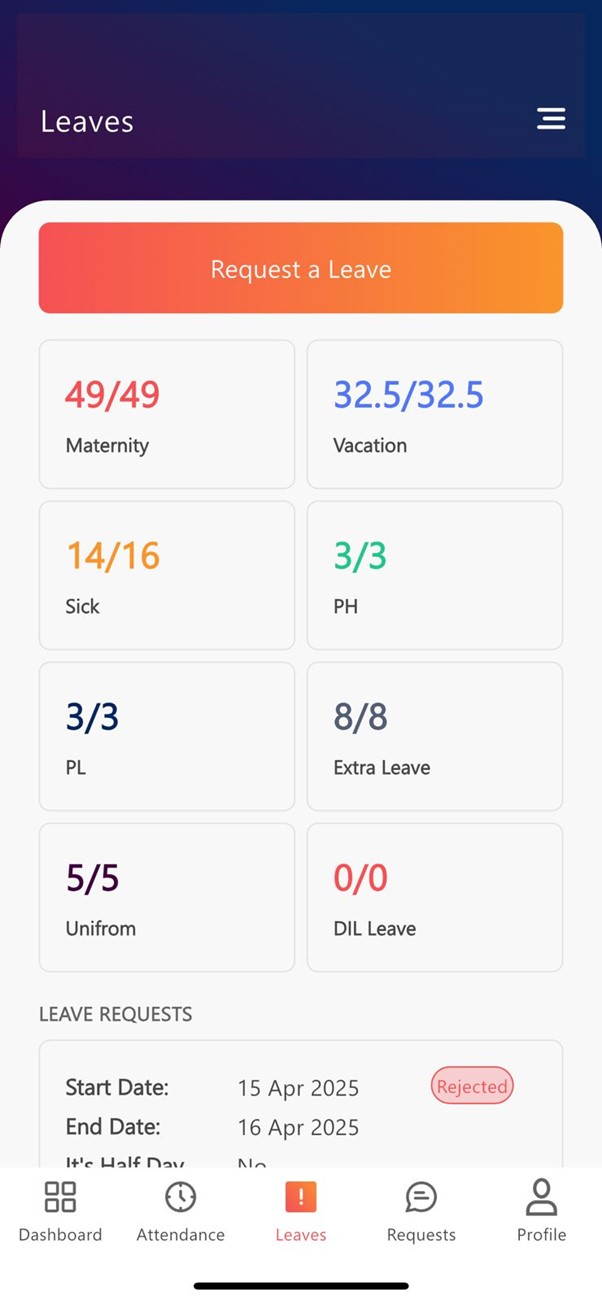Tap the Requests chat bubble icon
The height and width of the screenshot is (1301, 602).
pos(421,1196)
